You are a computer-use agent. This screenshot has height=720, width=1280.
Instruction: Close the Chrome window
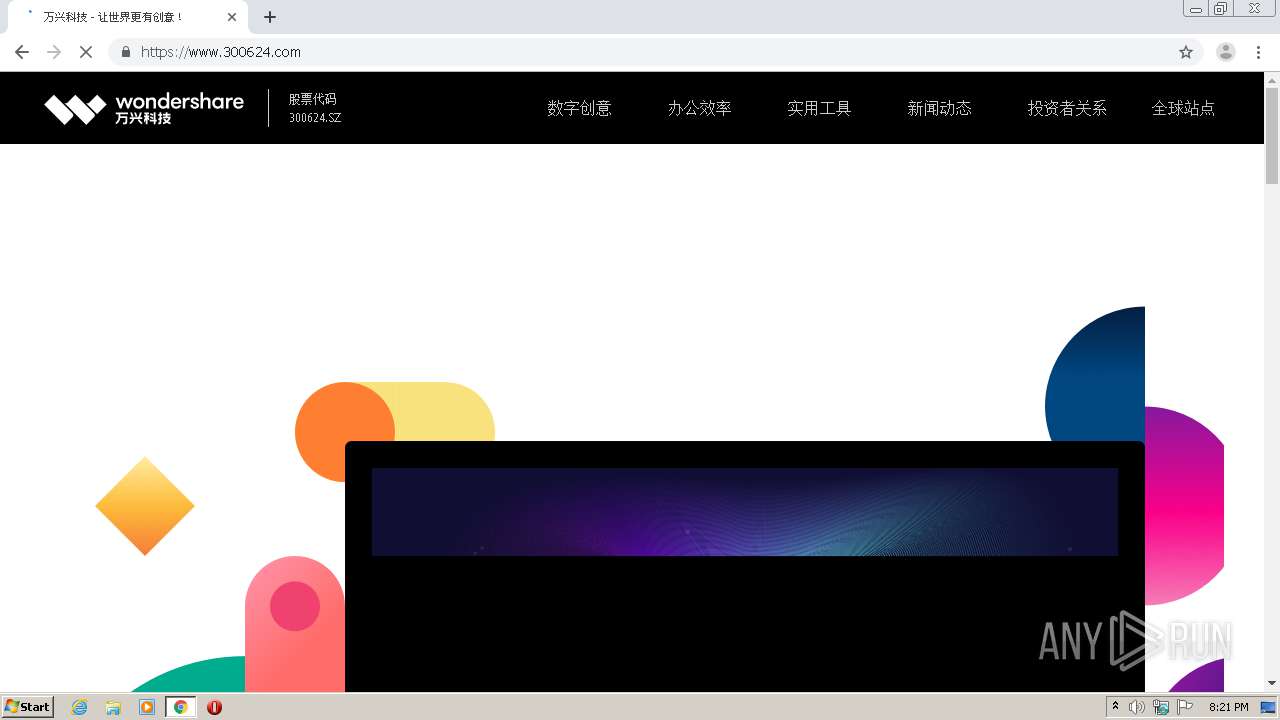[x=1254, y=9]
